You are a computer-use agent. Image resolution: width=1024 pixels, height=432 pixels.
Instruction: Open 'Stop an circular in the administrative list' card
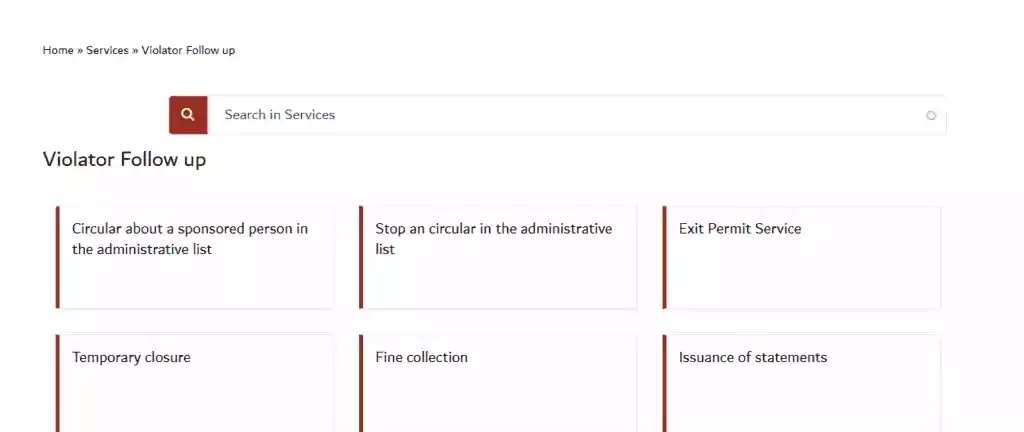click(x=498, y=257)
